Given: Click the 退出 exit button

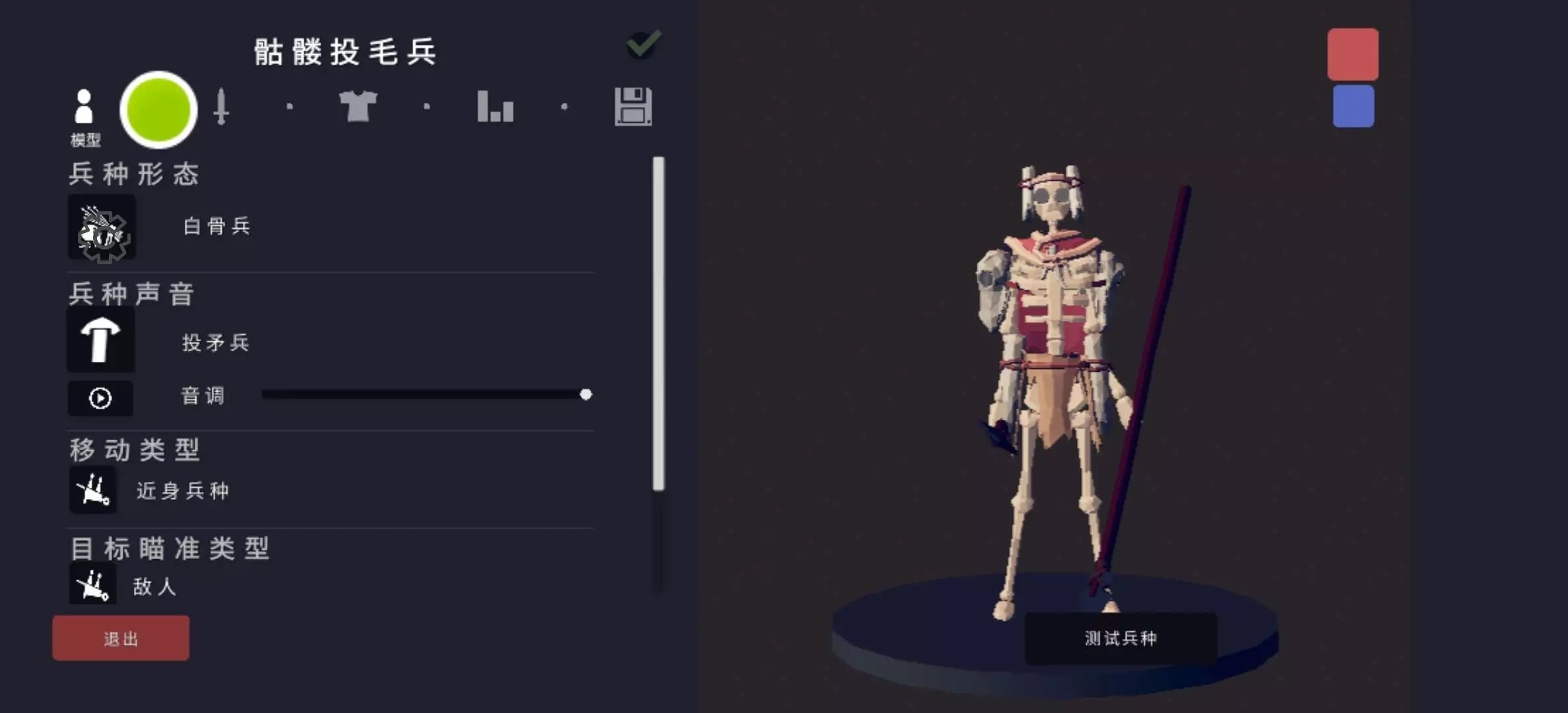Looking at the screenshot, I should coord(121,638).
